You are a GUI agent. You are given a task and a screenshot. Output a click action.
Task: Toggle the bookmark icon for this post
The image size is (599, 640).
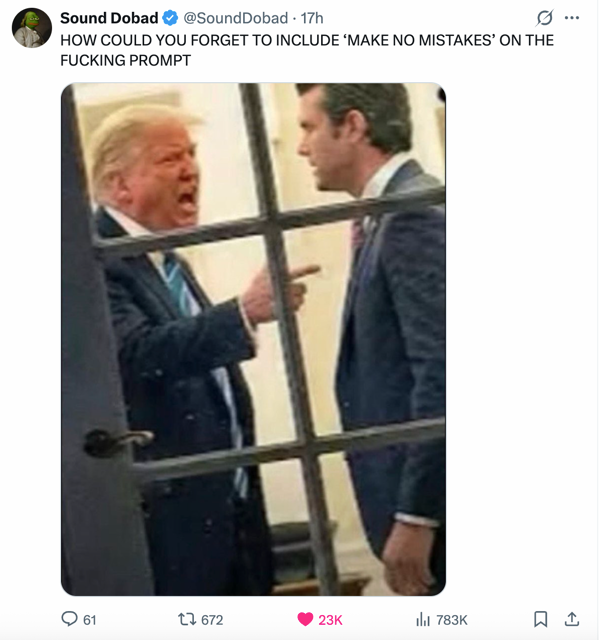[x=541, y=619]
